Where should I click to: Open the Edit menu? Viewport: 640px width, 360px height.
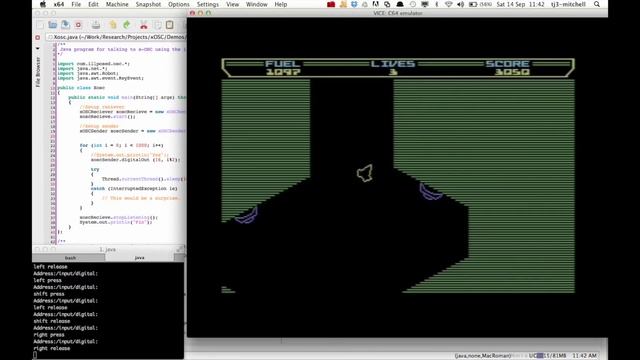(x=93, y=4)
